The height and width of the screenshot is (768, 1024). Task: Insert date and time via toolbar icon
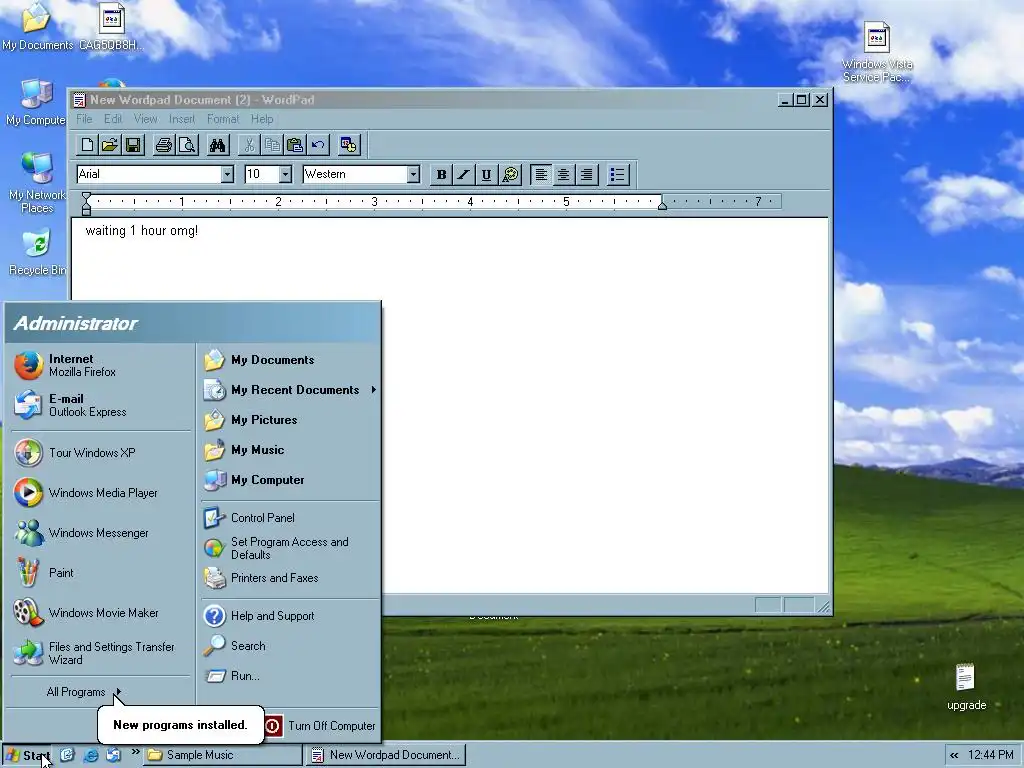click(x=349, y=145)
